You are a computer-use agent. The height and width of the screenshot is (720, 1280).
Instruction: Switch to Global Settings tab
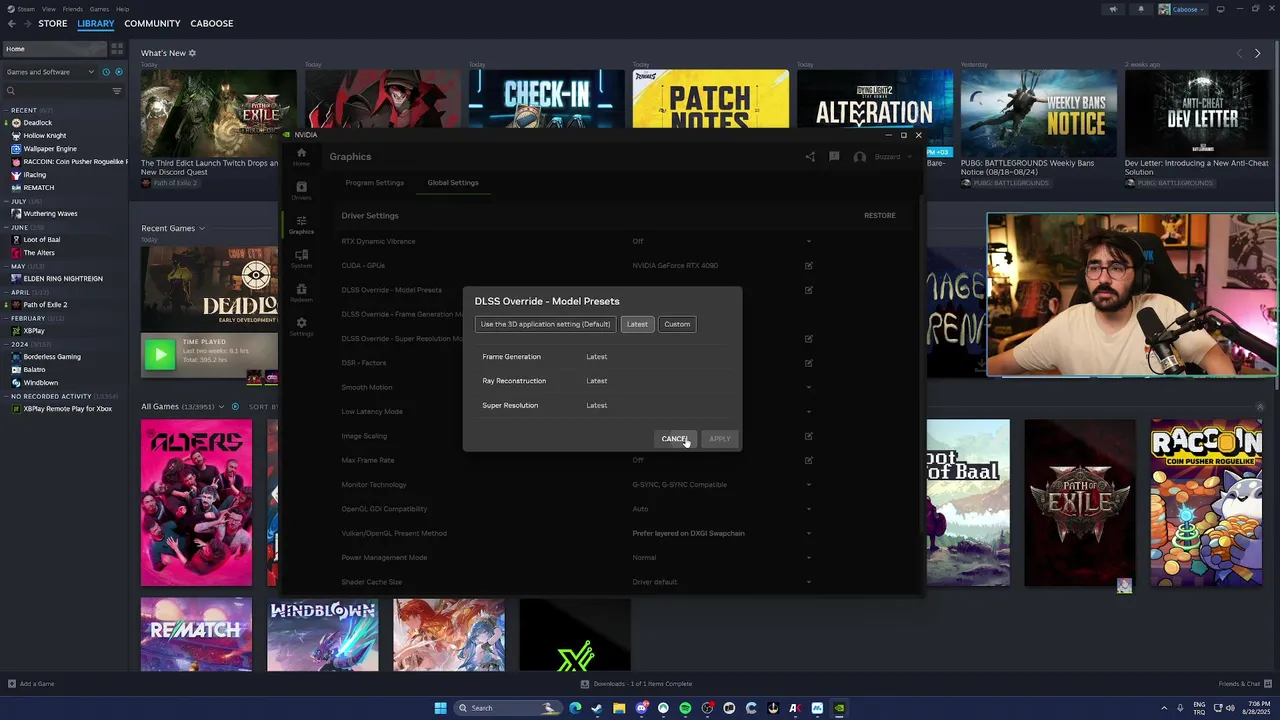coord(453,183)
